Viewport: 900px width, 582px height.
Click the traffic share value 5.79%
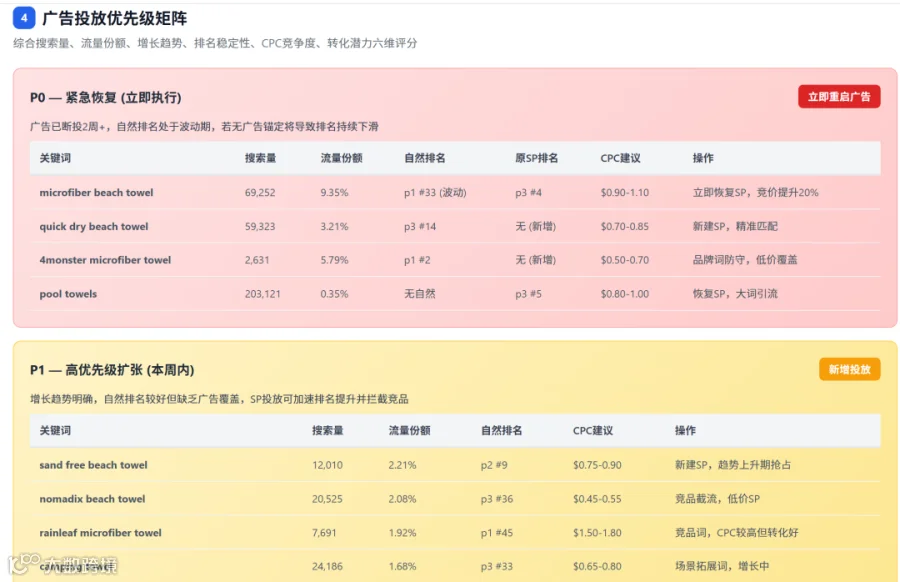pos(335,260)
